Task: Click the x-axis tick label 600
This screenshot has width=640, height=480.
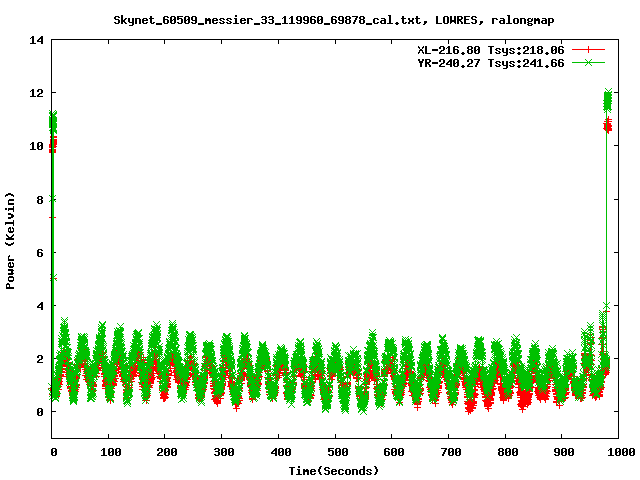Action: coord(394,452)
